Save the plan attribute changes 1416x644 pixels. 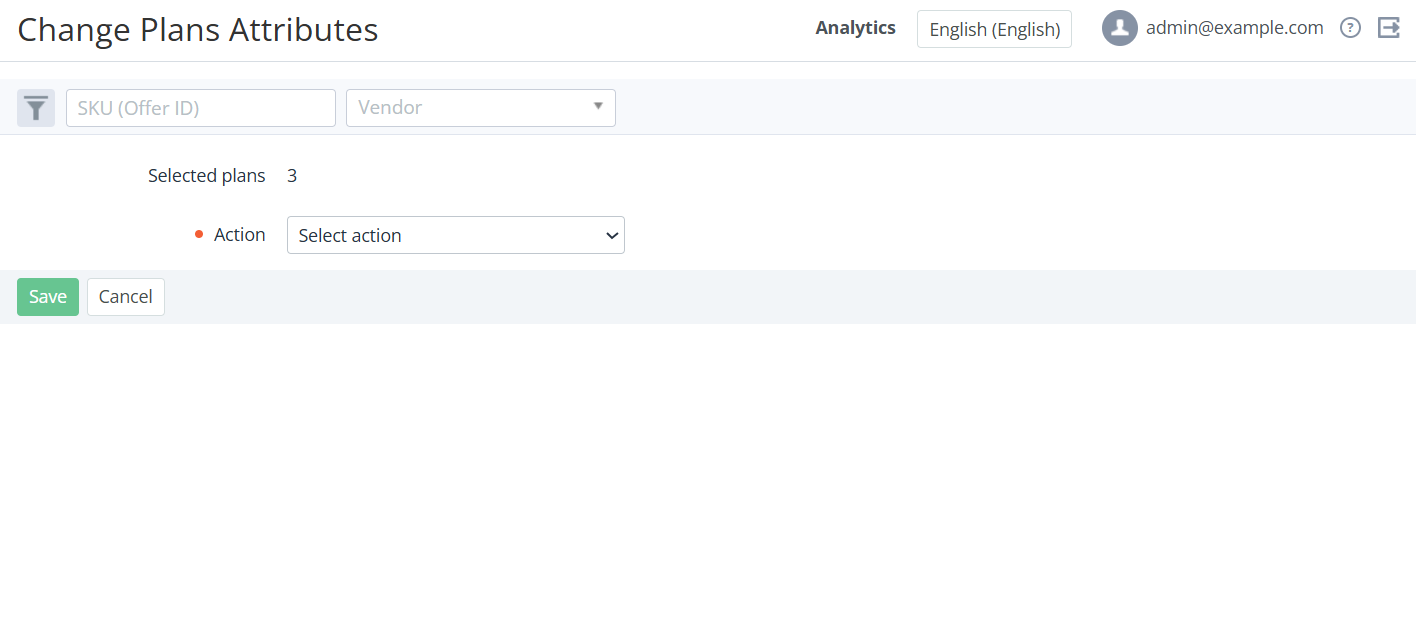48,297
